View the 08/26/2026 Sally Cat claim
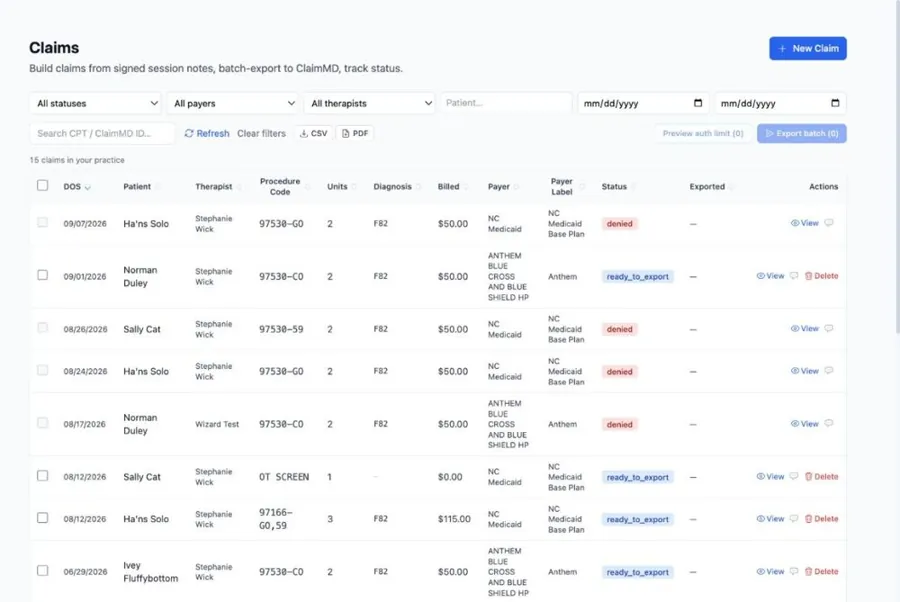 (x=805, y=329)
